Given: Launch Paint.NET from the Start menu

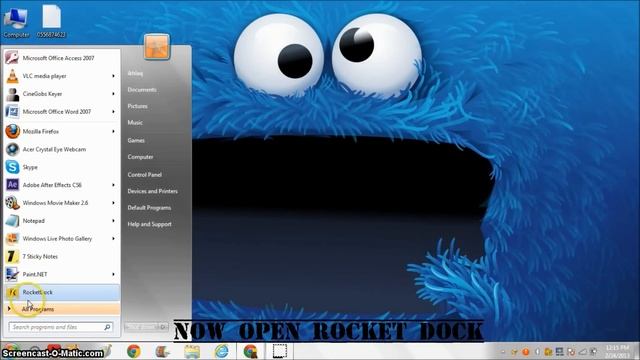Looking at the screenshot, I should point(61,274).
